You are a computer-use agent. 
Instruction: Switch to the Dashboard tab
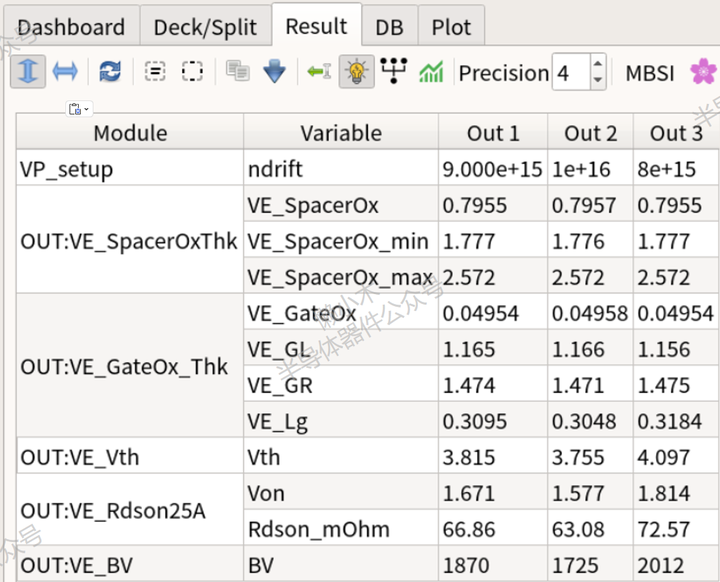(x=71, y=27)
